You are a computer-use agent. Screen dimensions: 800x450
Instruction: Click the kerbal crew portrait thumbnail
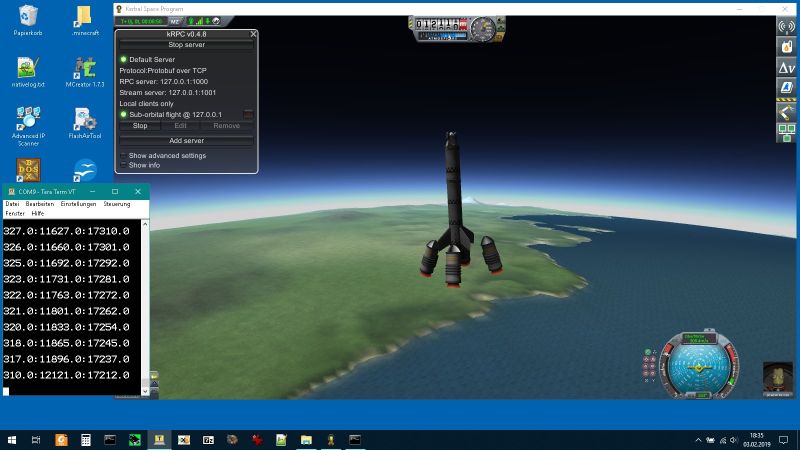pyautogui.click(x=778, y=379)
